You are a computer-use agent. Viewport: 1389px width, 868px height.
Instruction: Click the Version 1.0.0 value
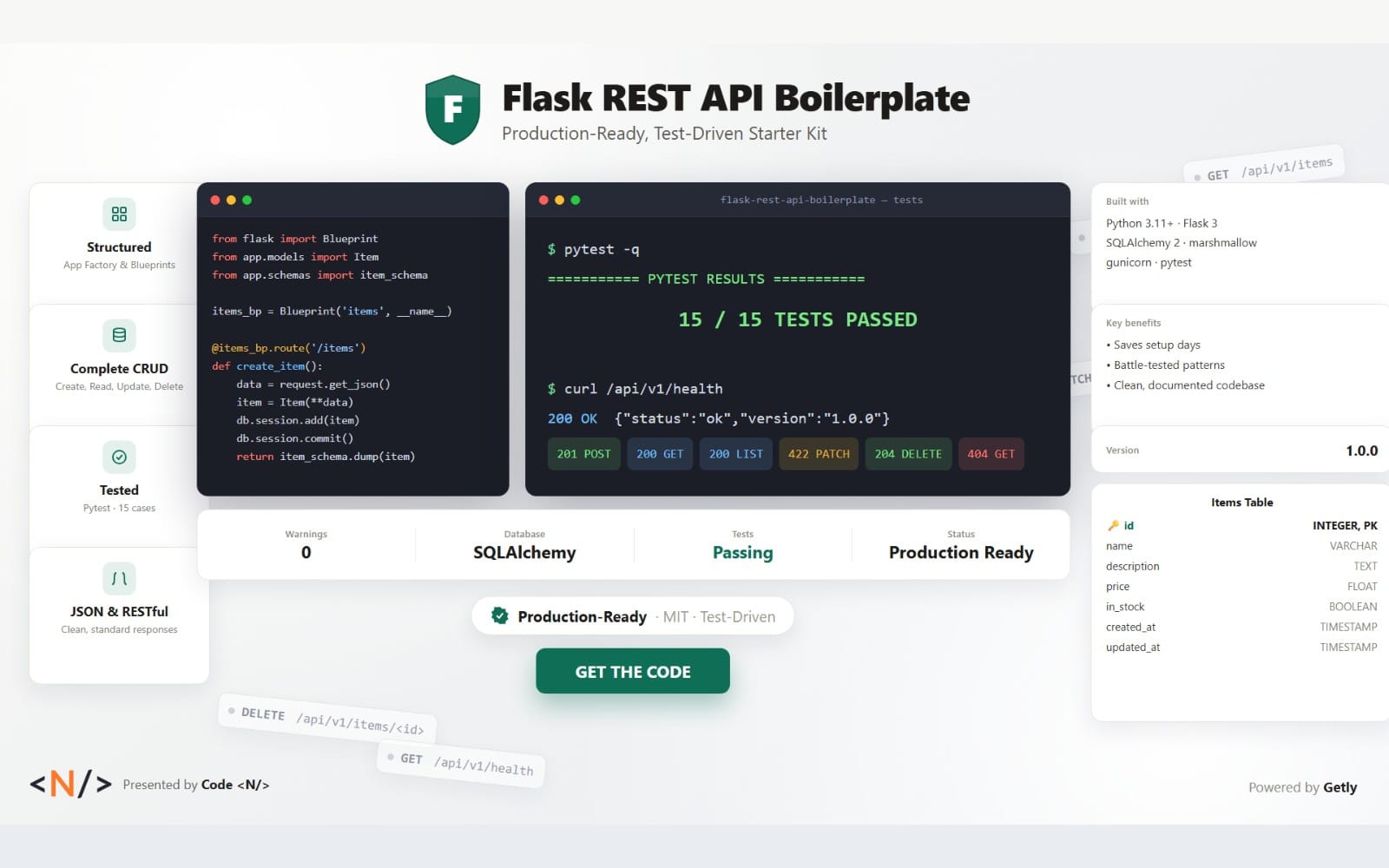click(1361, 450)
